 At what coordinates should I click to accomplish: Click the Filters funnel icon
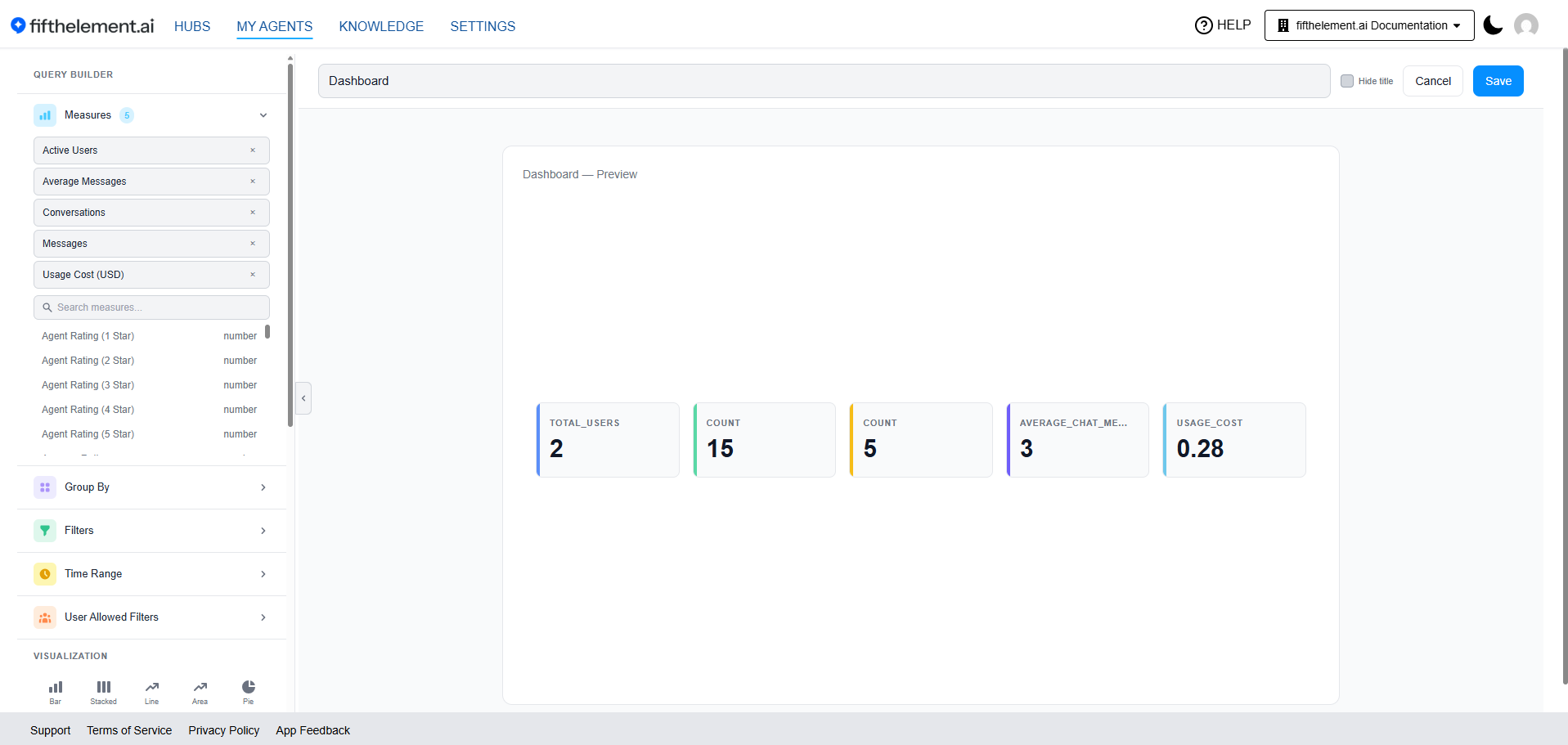point(45,531)
